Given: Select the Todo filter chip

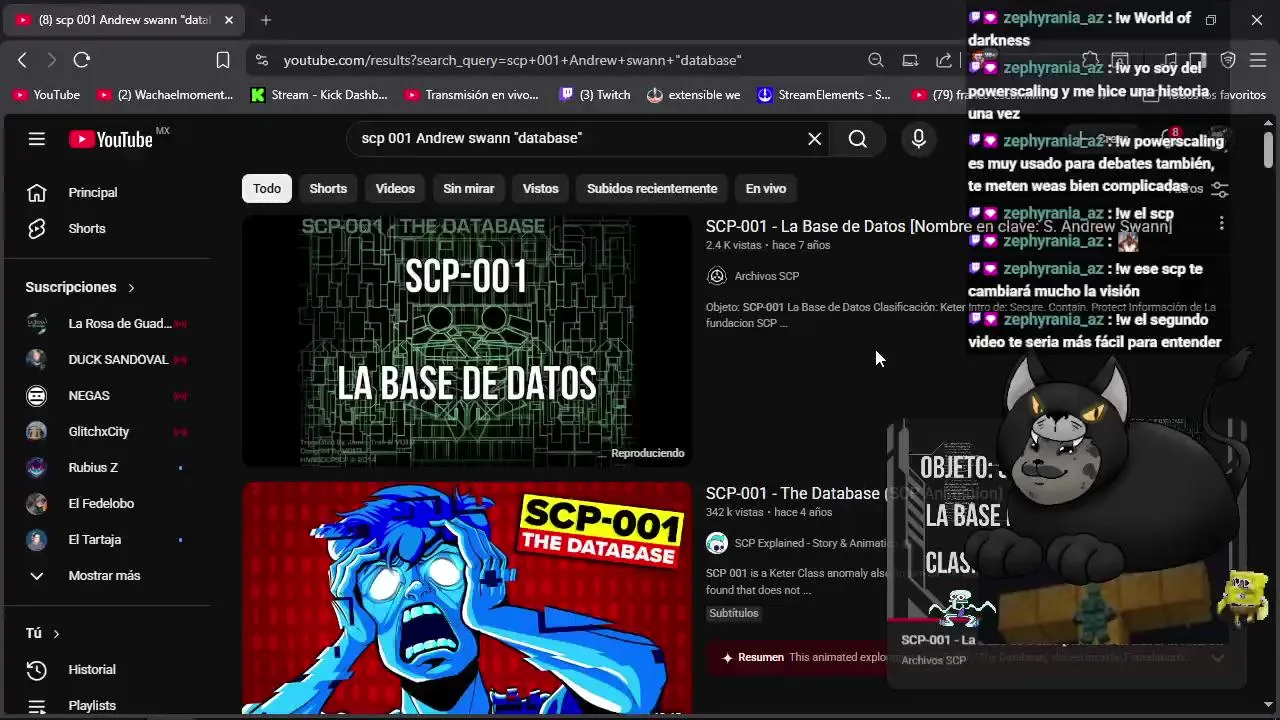Looking at the screenshot, I should pos(267,189).
